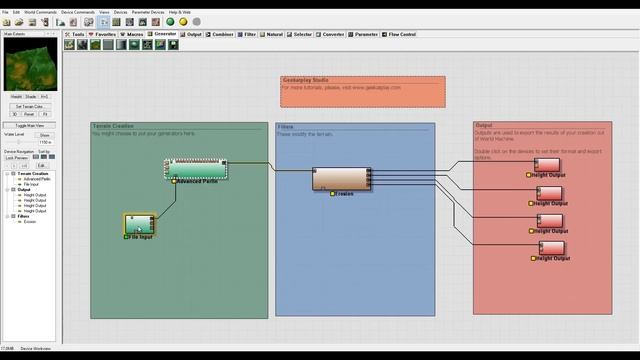Click the Geekatplay Studio note box title
The width and height of the screenshot is (640, 360).
tap(305, 80)
